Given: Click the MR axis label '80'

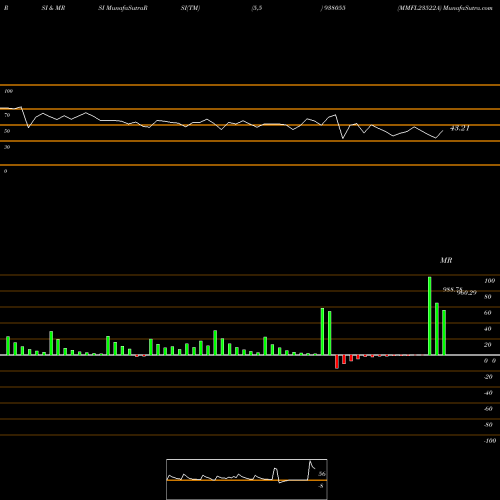Looking at the screenshot, I should tap(488, 297).
